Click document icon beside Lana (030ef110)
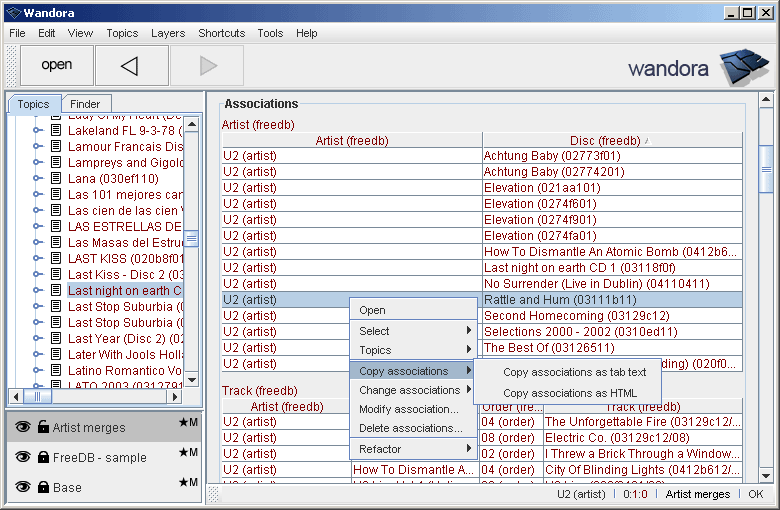This screenshot has height=510, width=780. click(x=56, y=178)
